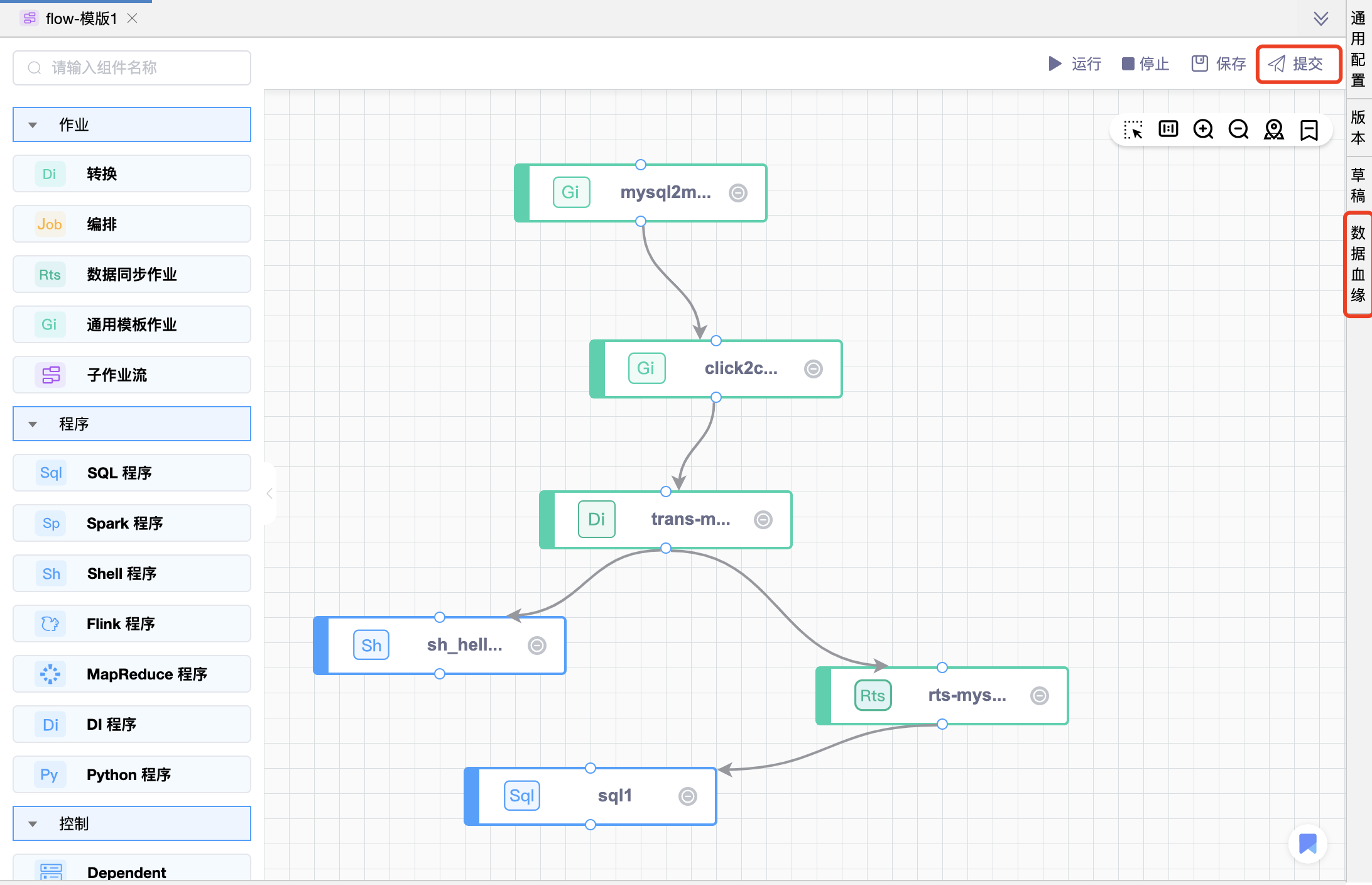Click the 提交 submit button
Screen dimensions: 1372x885
(x=1297, y=64)
